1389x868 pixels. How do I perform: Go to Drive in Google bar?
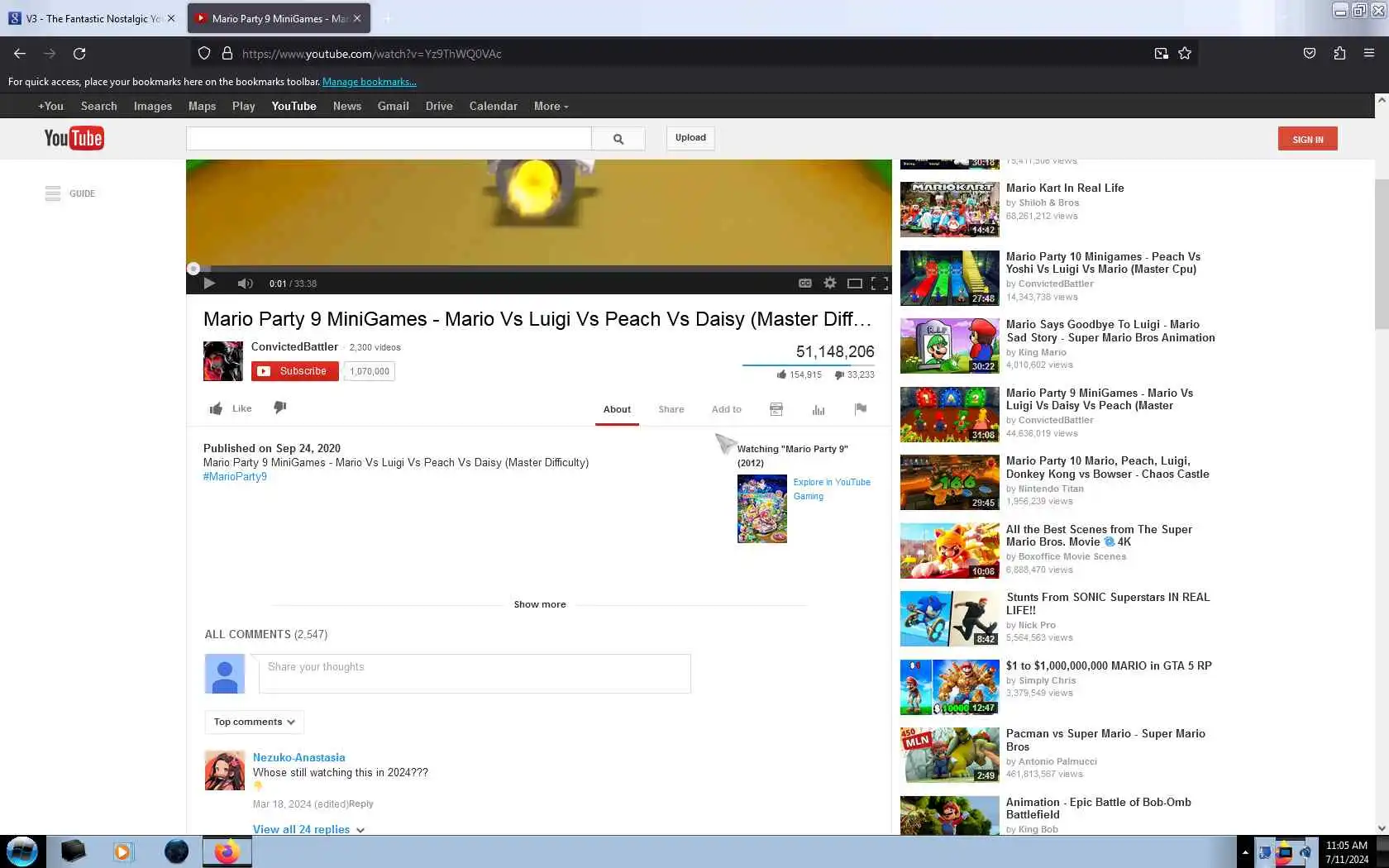pyautogui.click(x=439, y=106)
